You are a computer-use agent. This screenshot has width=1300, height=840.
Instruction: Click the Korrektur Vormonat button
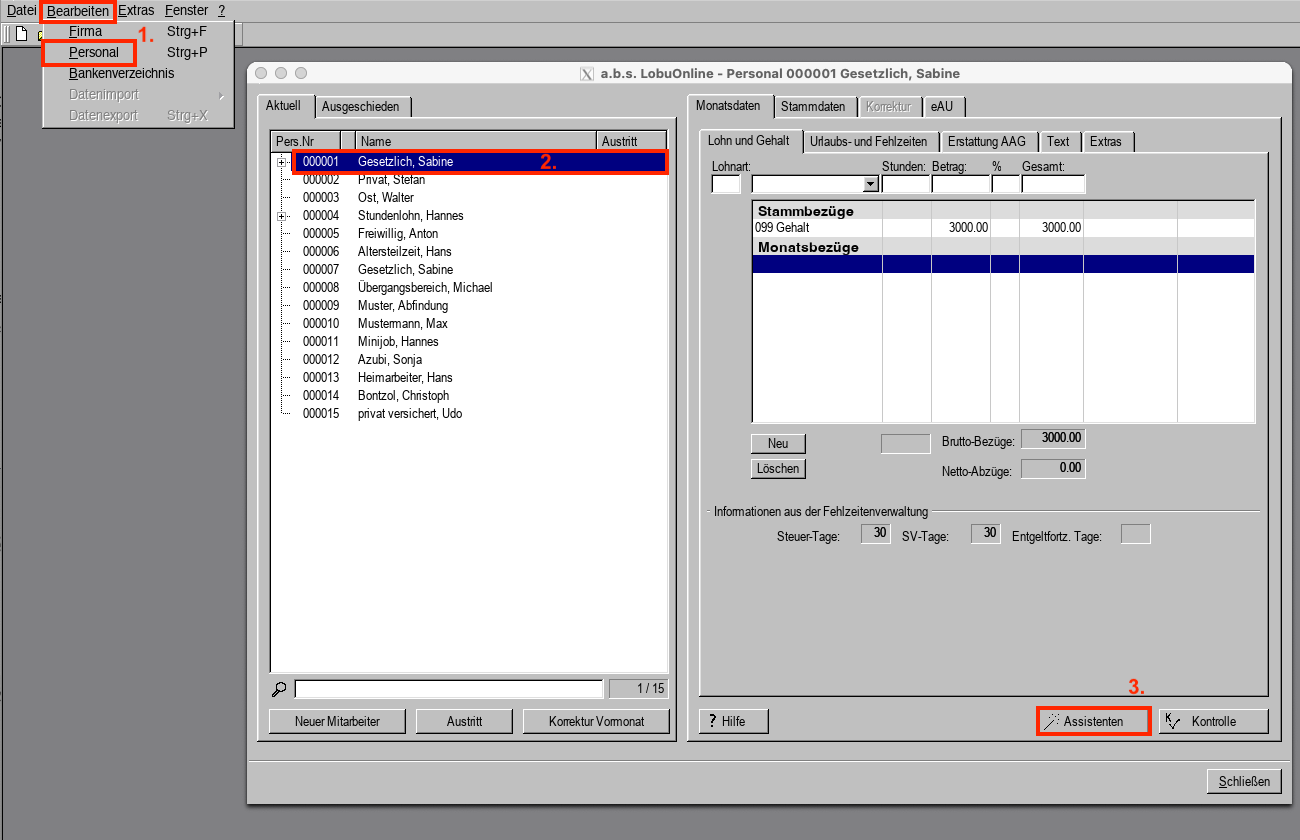[596, 721]
